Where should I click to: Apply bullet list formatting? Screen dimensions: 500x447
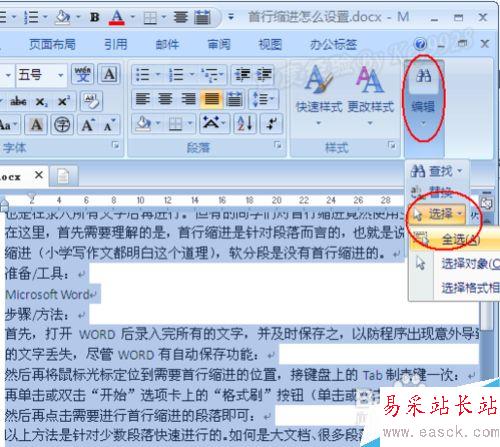(143, 75)
